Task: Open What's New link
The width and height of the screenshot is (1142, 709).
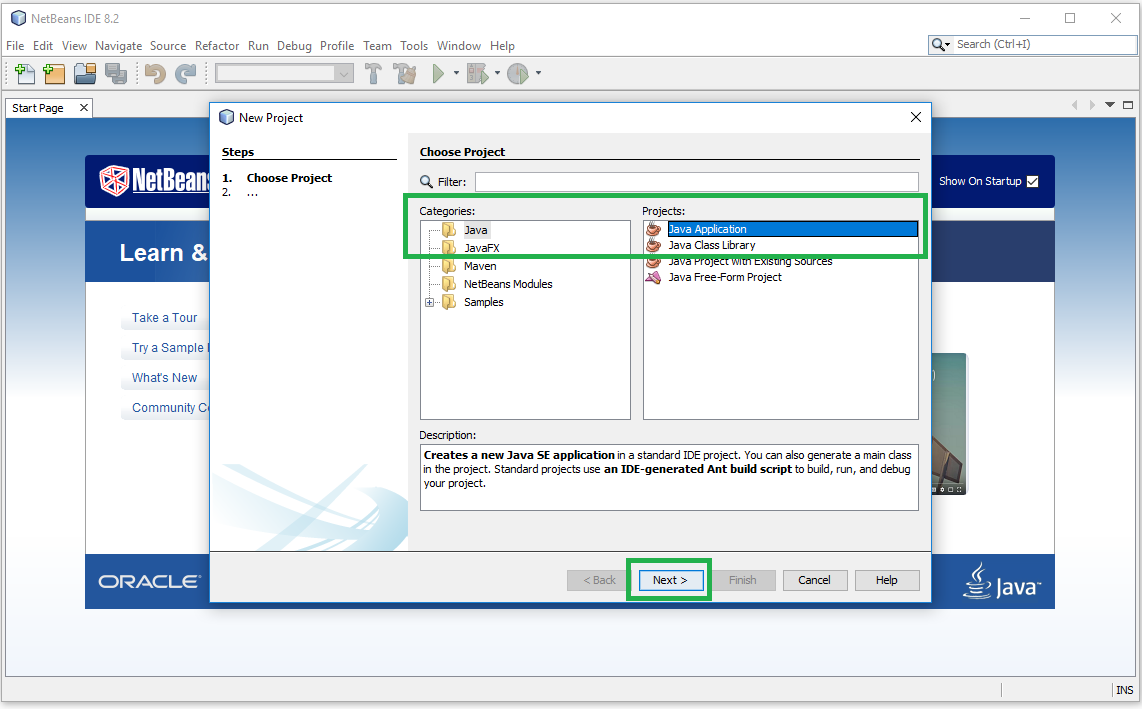Action: 165,378
